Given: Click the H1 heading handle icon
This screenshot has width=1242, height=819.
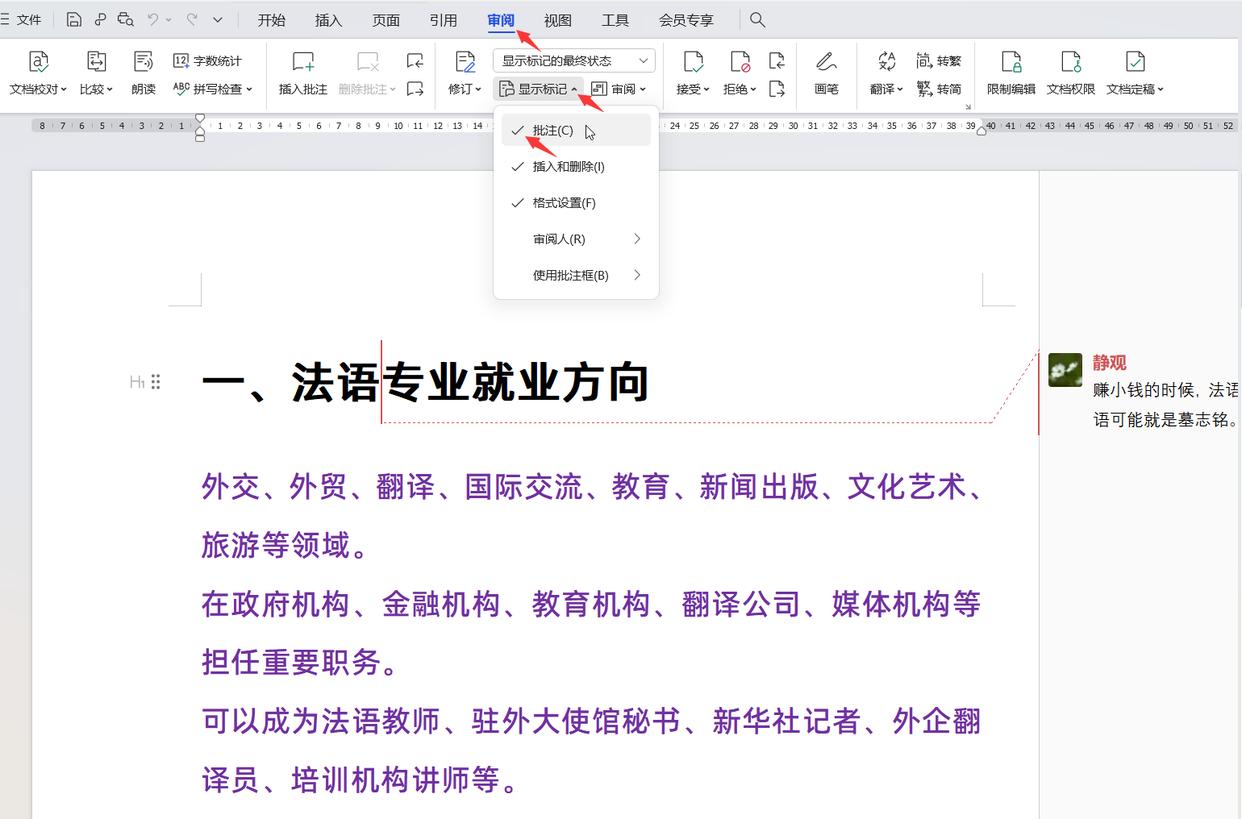Looking at the screenshot, I should pos(137,382).
